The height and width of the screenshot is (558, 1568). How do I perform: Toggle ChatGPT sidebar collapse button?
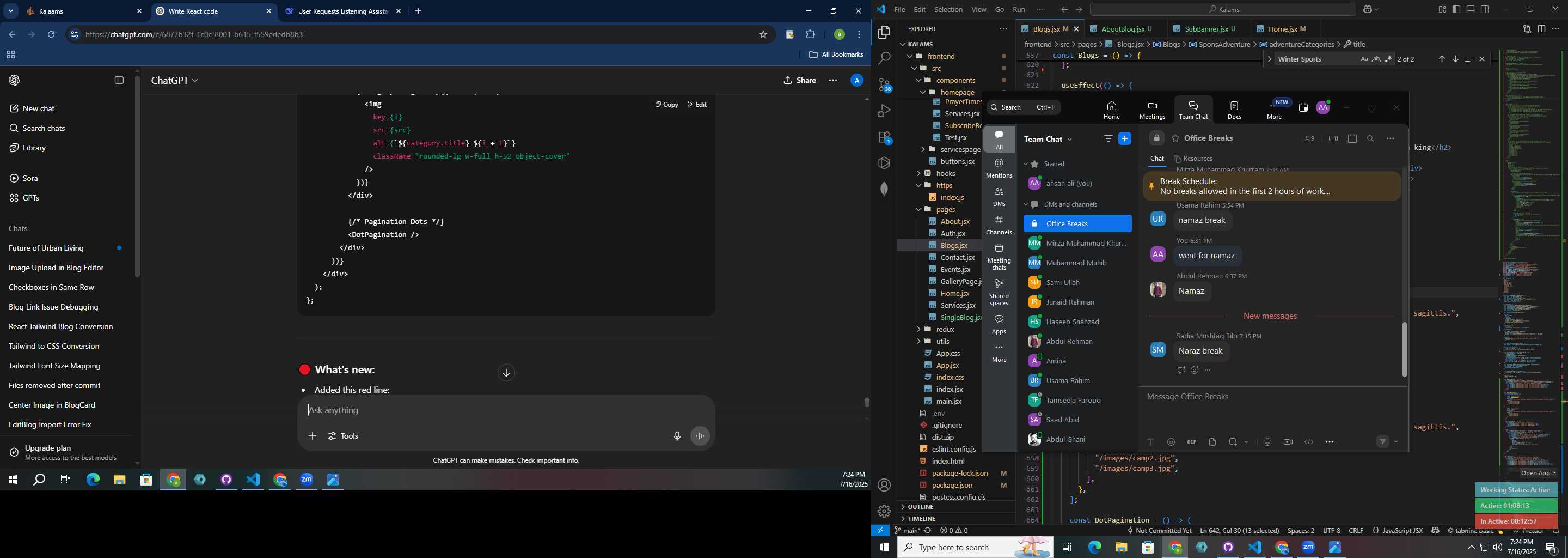tap(119, 81)
